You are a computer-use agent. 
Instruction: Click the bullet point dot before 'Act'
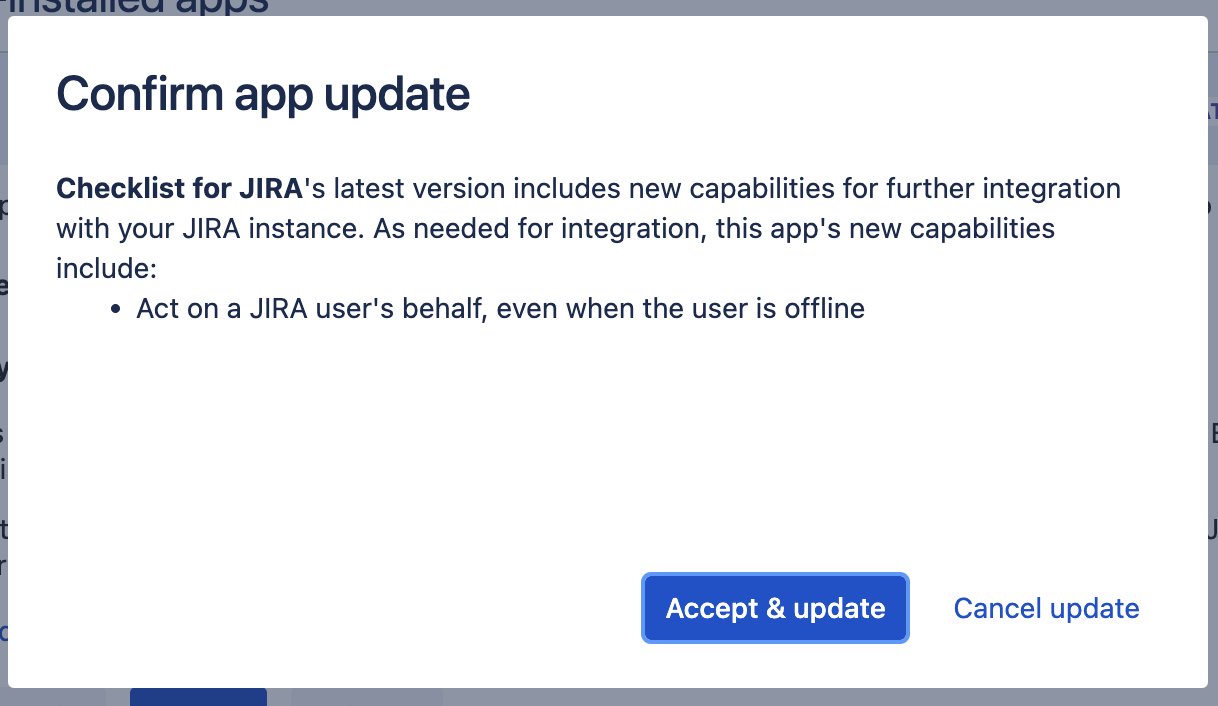(117, 309)
